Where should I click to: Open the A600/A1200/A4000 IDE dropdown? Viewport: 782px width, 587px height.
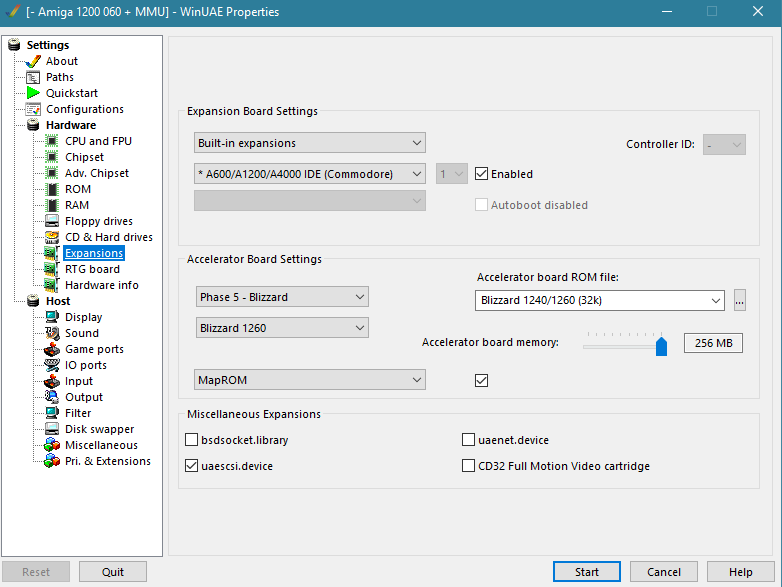[310, 174]
